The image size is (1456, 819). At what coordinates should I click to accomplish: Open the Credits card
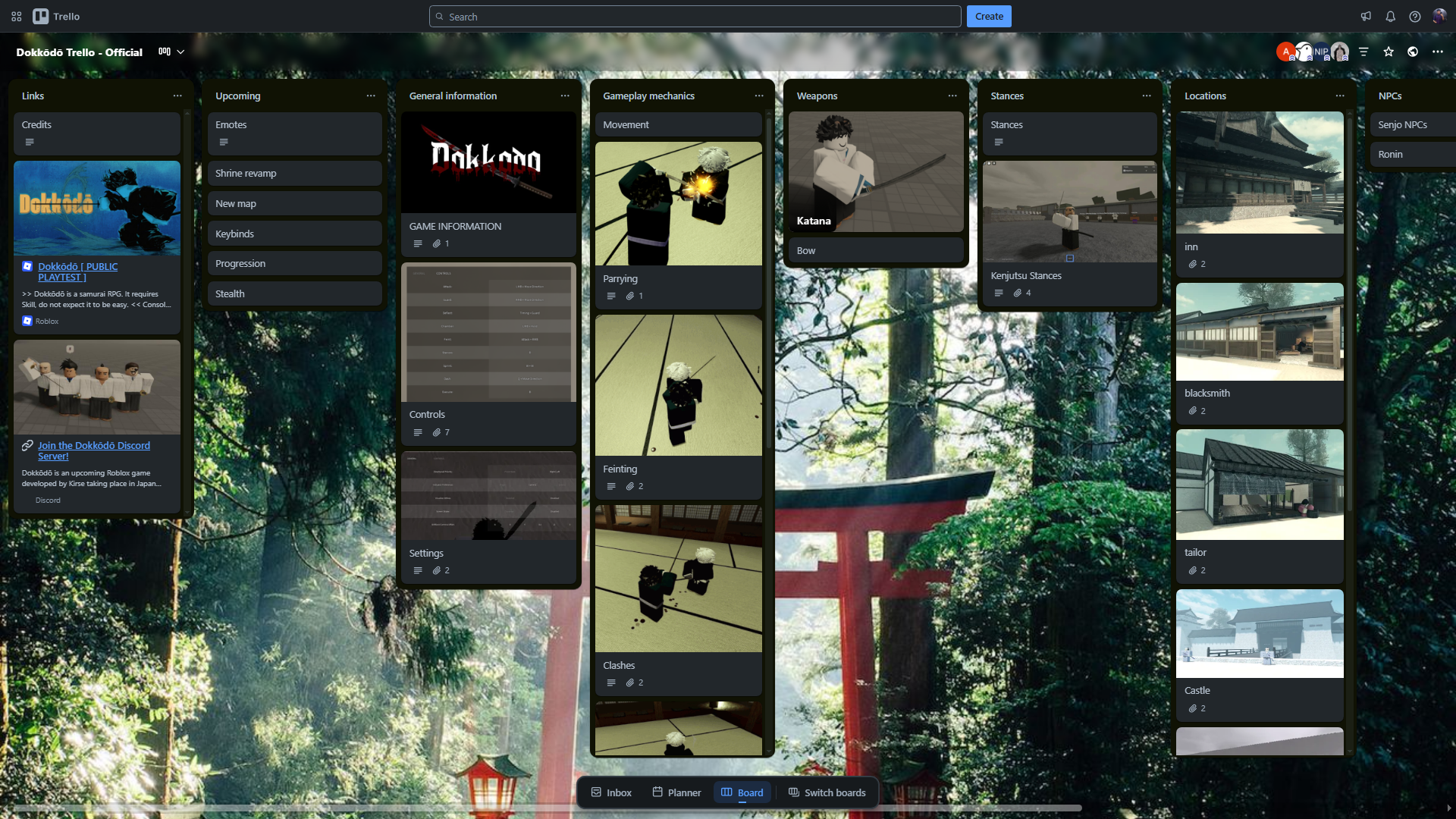pyautogui.click(x=97, y=133)
